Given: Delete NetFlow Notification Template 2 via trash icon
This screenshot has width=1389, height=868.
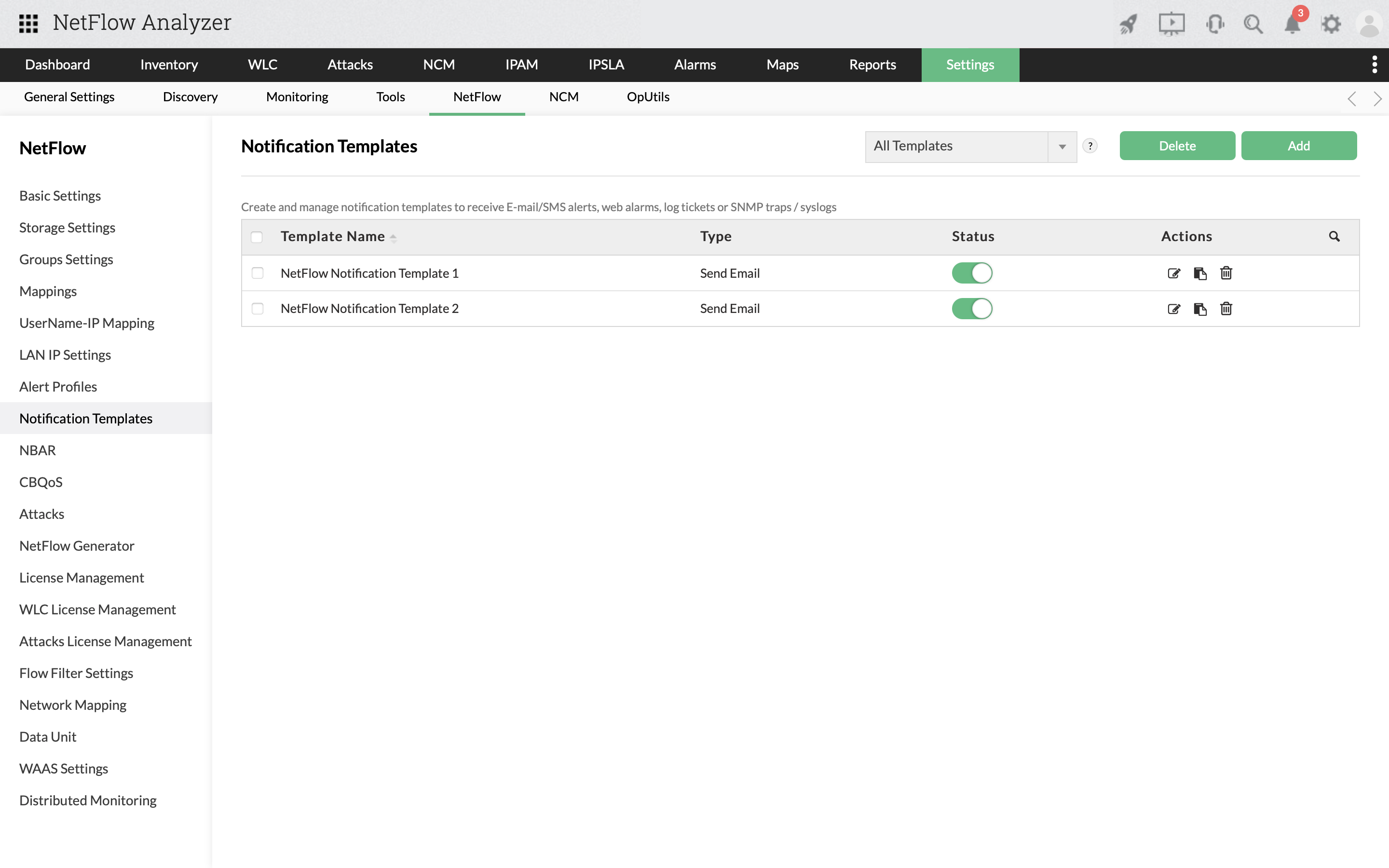Looking at the screenshot, I should click(1226, 309).
